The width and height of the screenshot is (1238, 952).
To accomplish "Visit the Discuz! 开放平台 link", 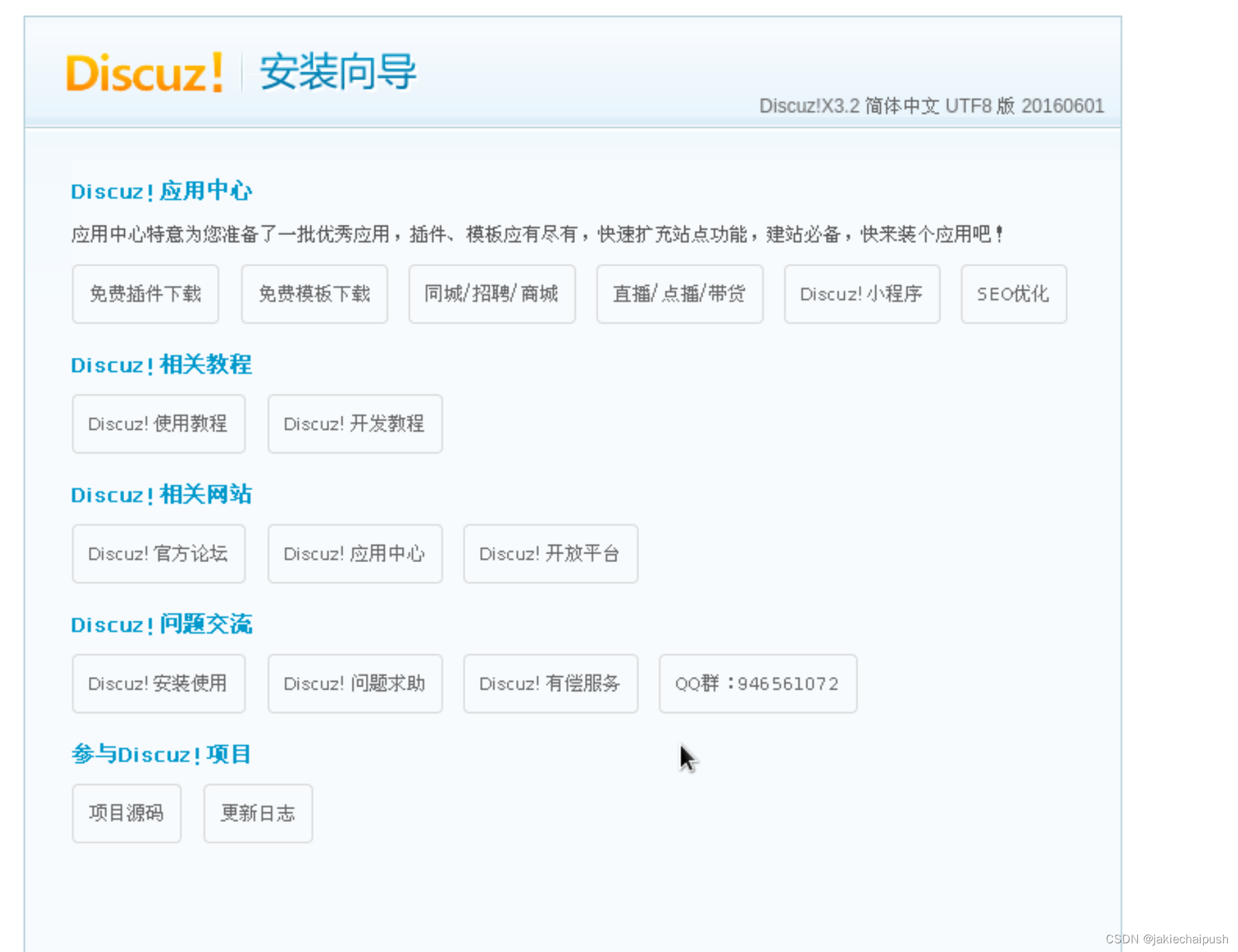I will pyautogui.click(x=551, y=553).
